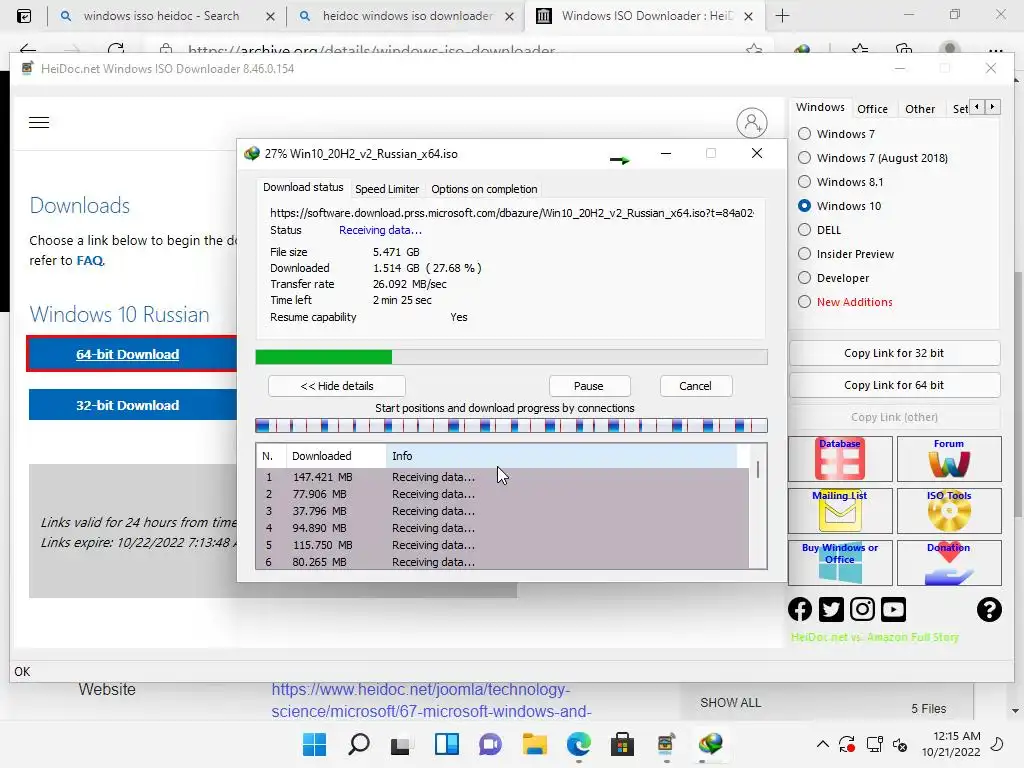Switch to the Other tab
This screenshot has height=768, width=1024.
920,109
